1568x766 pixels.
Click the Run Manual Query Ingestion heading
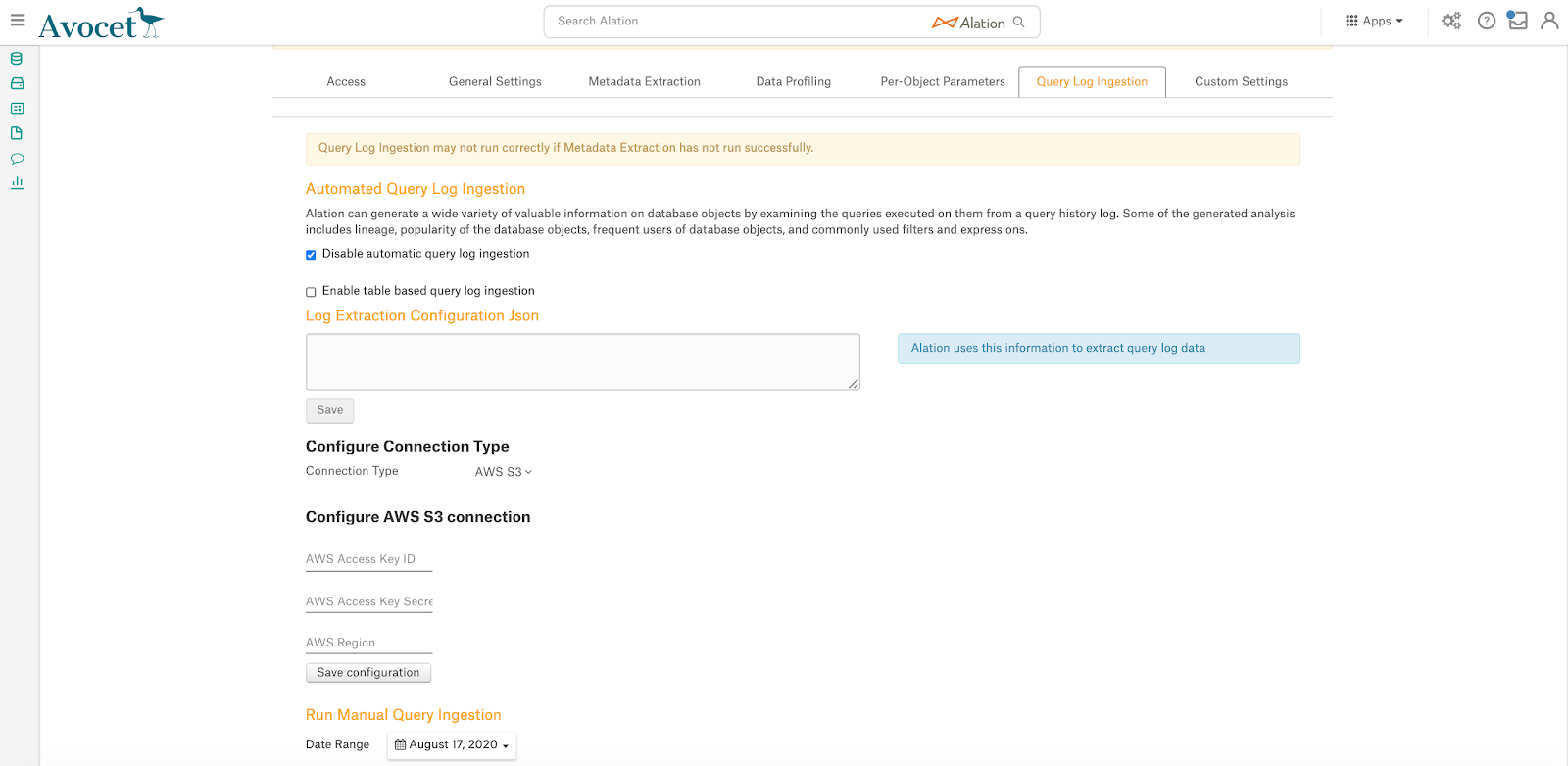pos(404,715)
